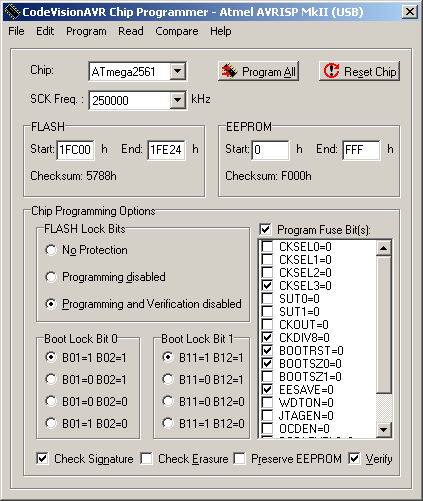The height and width of the screenshot is (501, 423).
Task: Click fuse list scroll up arrow
Action: [x=384, y=248]
